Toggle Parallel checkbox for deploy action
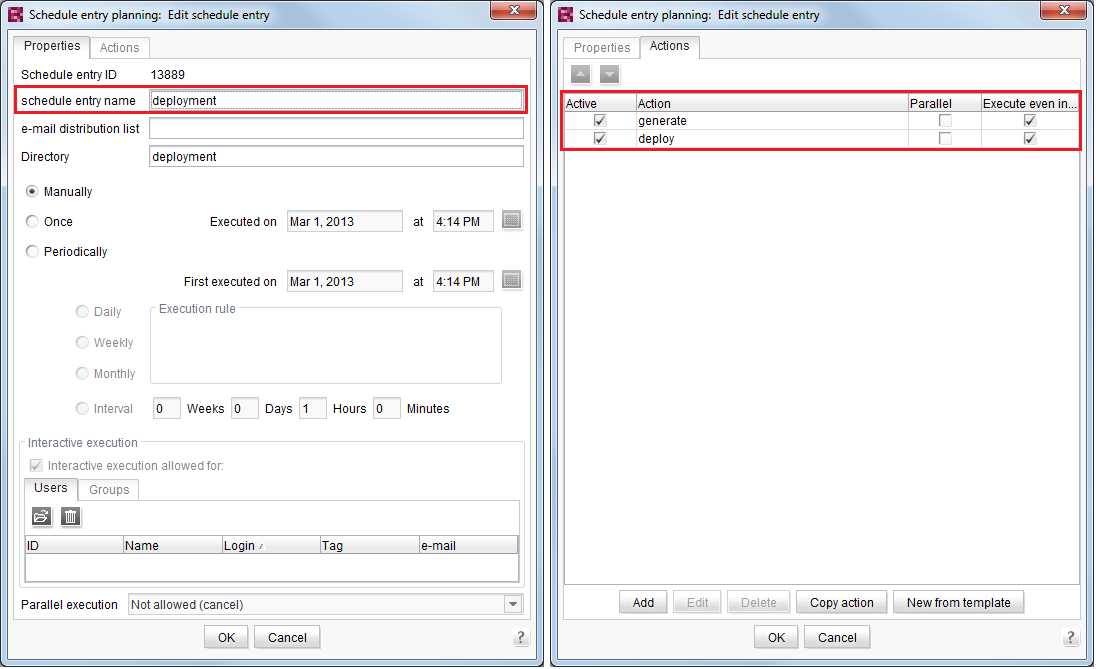The height and width of the screenshot is (669, 1096). [945, 138]
